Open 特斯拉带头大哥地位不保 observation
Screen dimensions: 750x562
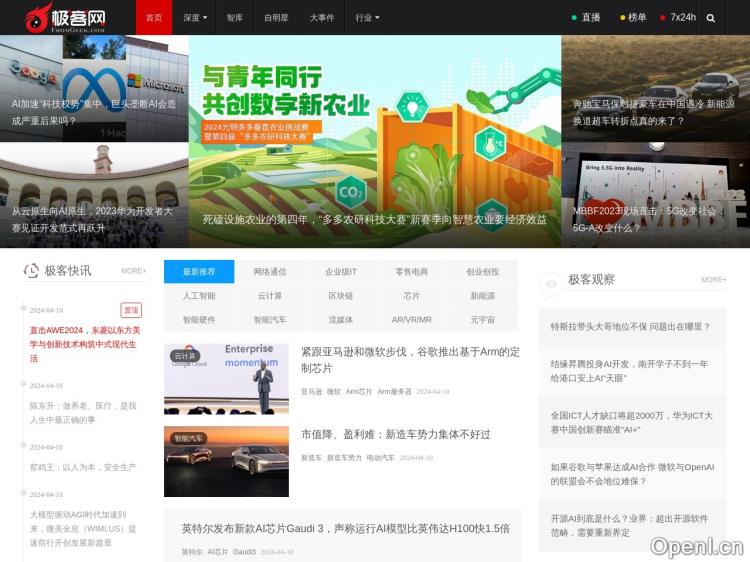point(633,327)
